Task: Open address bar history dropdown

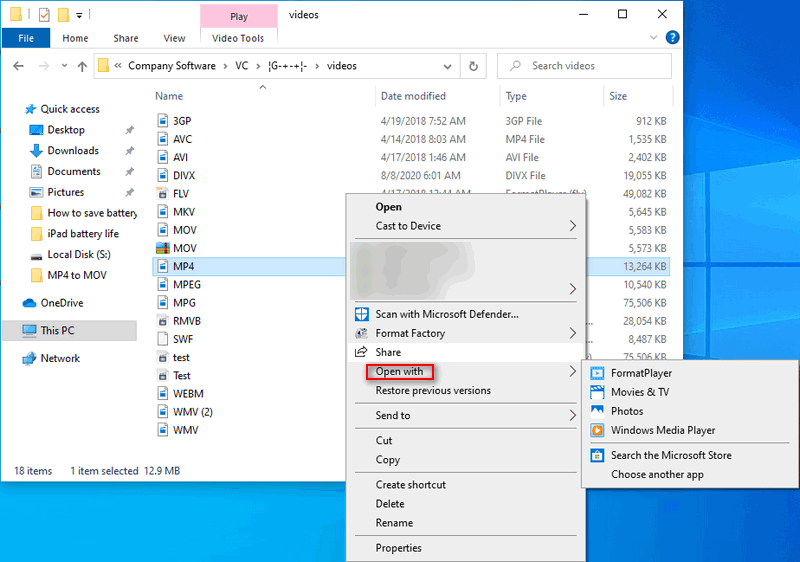Action: click(447, 66)
